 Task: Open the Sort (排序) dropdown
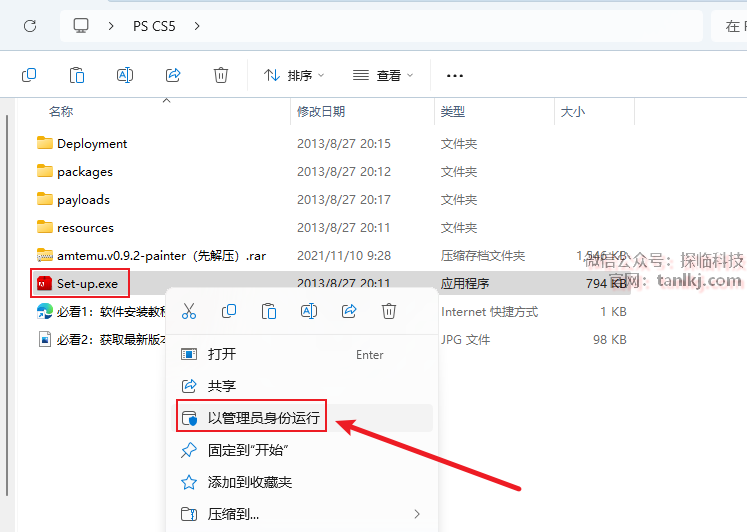(294, 75)
